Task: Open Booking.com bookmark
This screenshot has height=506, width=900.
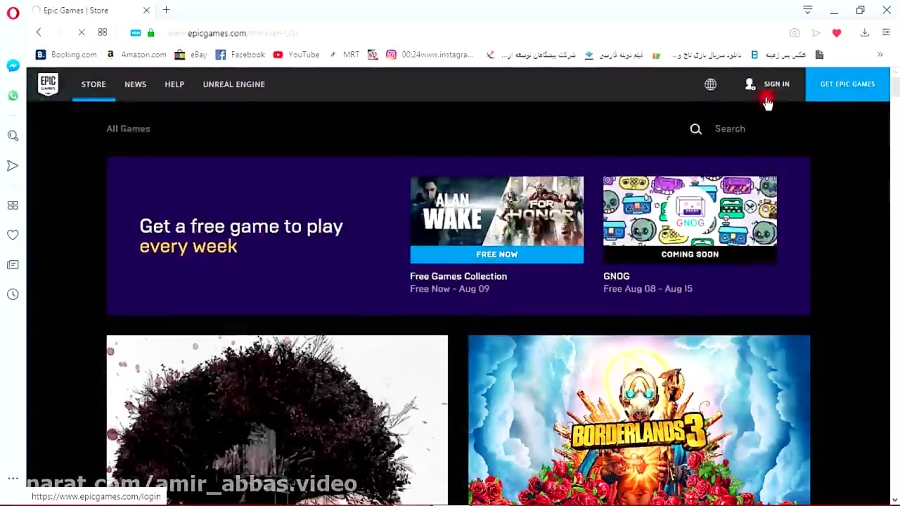Action: [67, 55]
